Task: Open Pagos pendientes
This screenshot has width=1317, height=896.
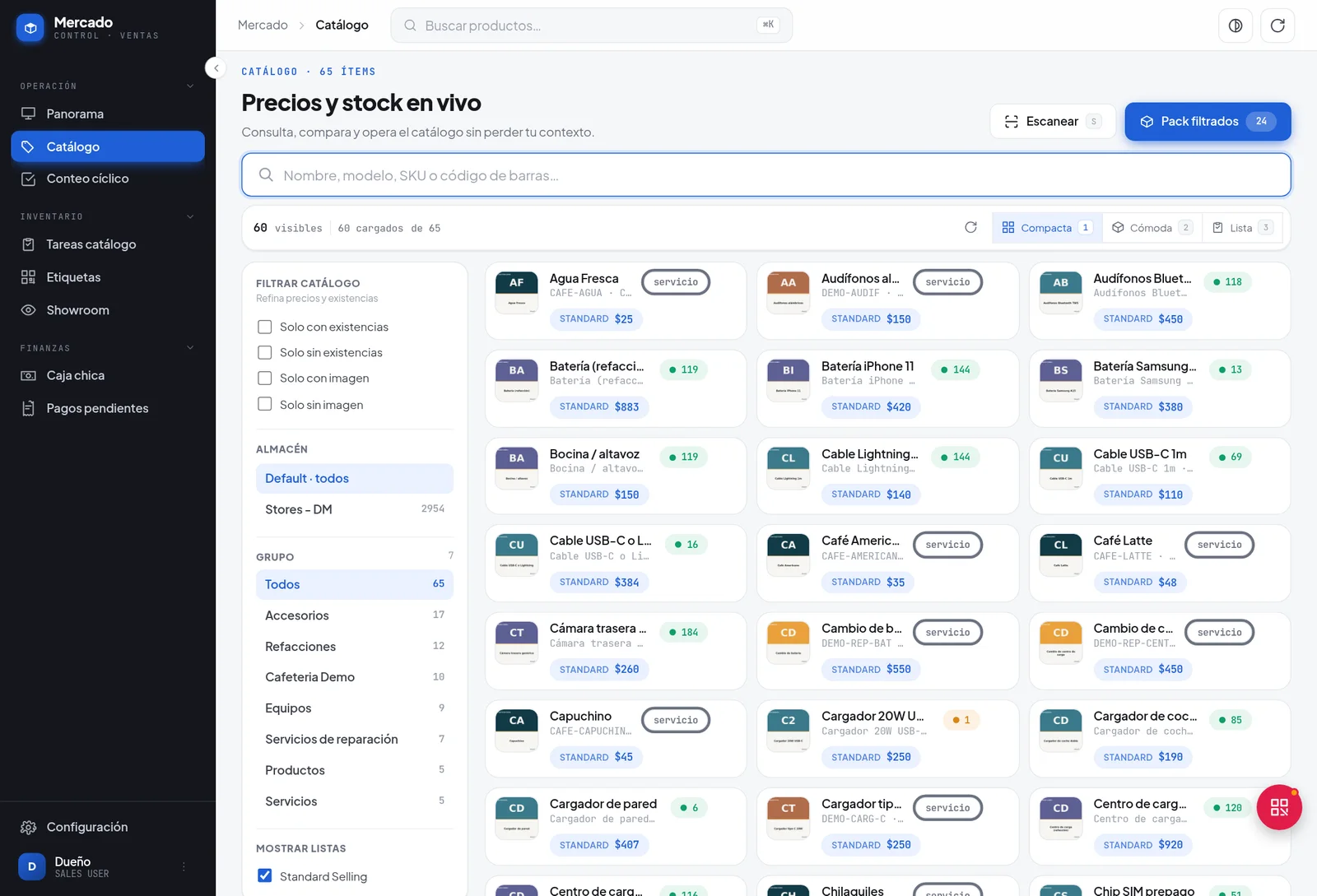Action: tap(108, 408)
